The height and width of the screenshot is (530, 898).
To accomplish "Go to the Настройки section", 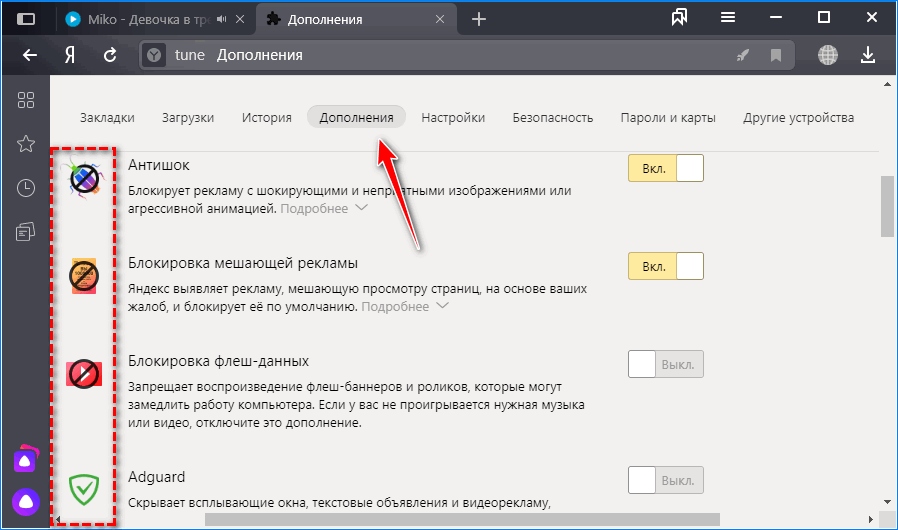I will click(x=453, y=117).
